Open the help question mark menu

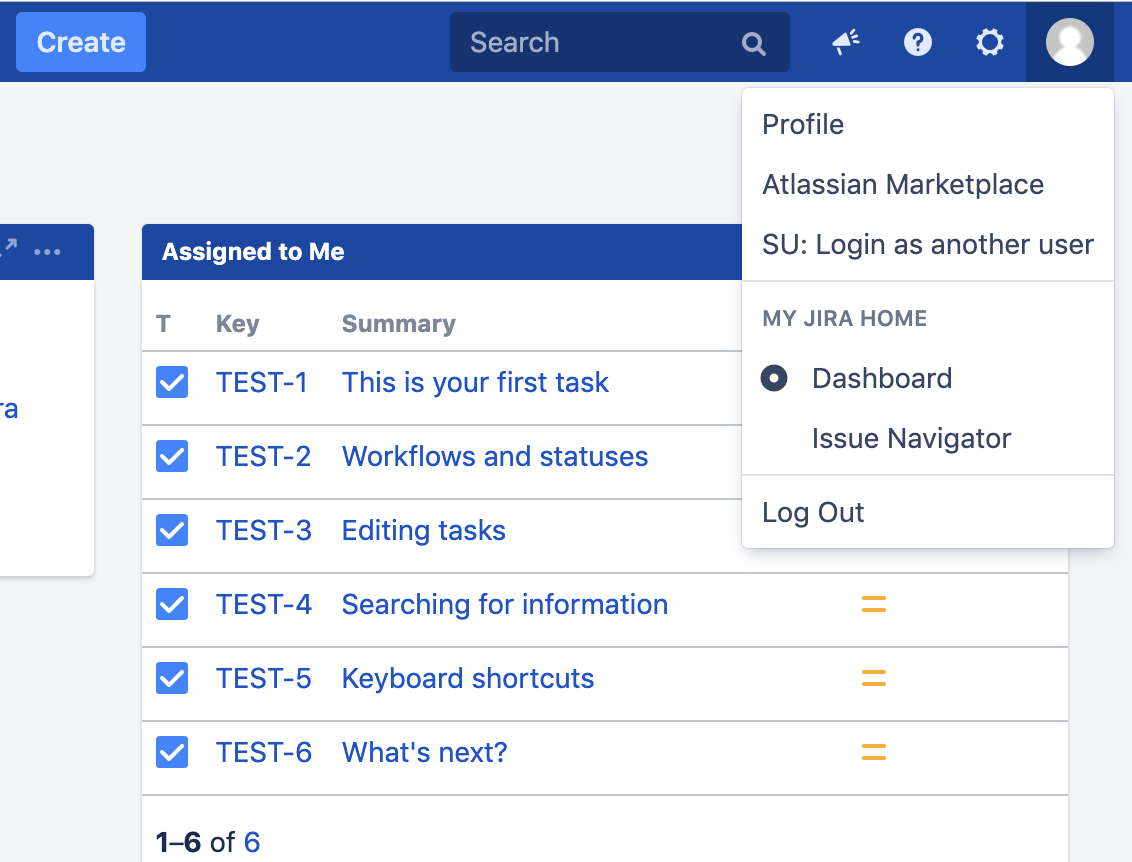tap(918, 42)
